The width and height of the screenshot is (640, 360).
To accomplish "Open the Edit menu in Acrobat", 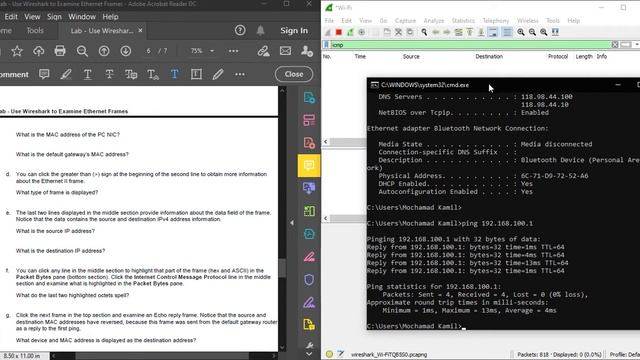I will (11, 17).
